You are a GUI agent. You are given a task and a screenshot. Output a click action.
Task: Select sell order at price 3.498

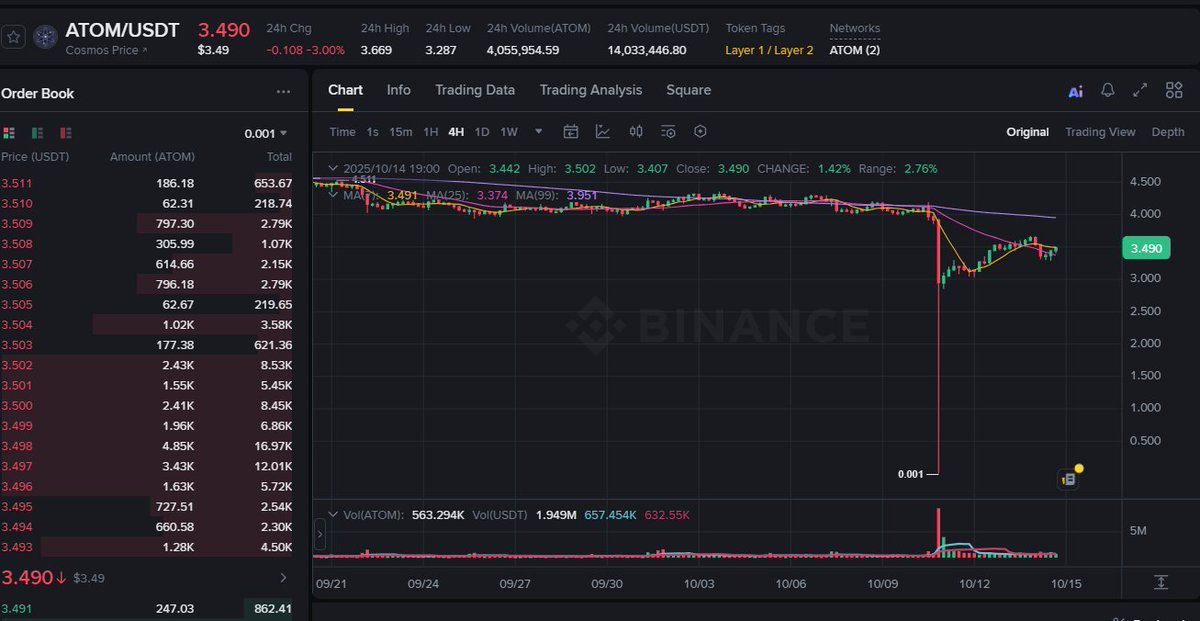point(146,446)
